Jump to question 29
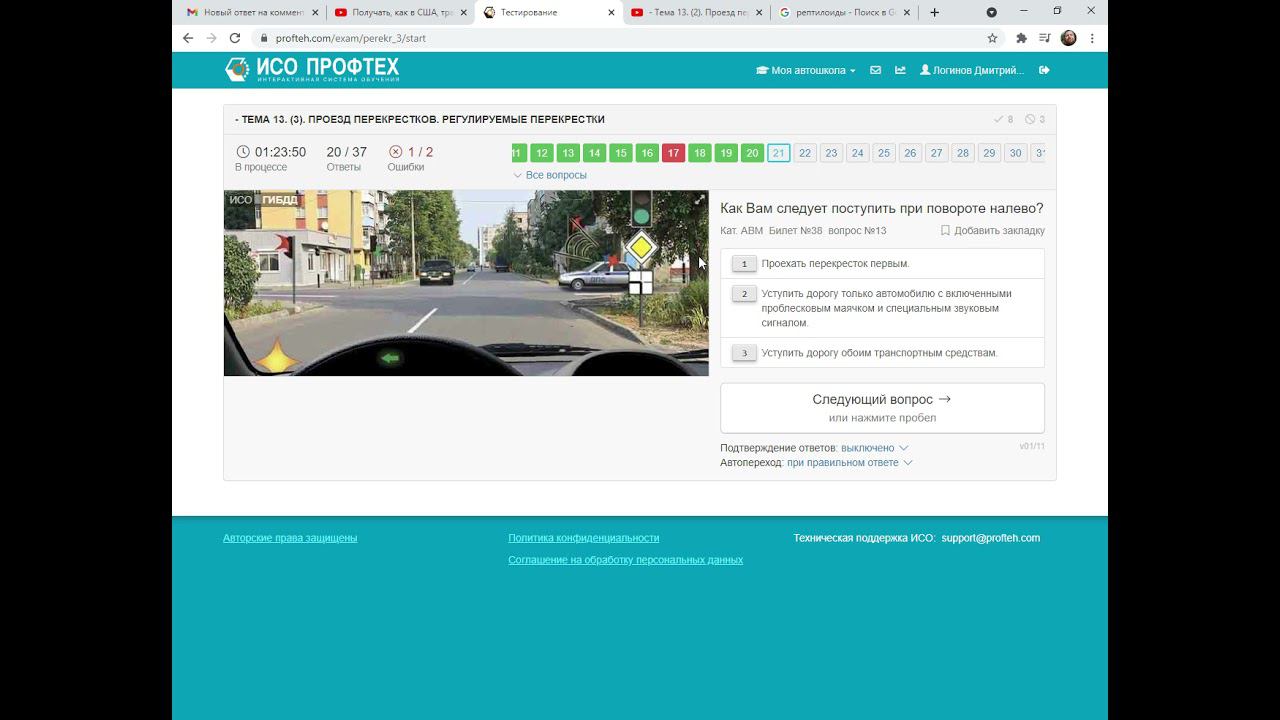 (989, 153)
